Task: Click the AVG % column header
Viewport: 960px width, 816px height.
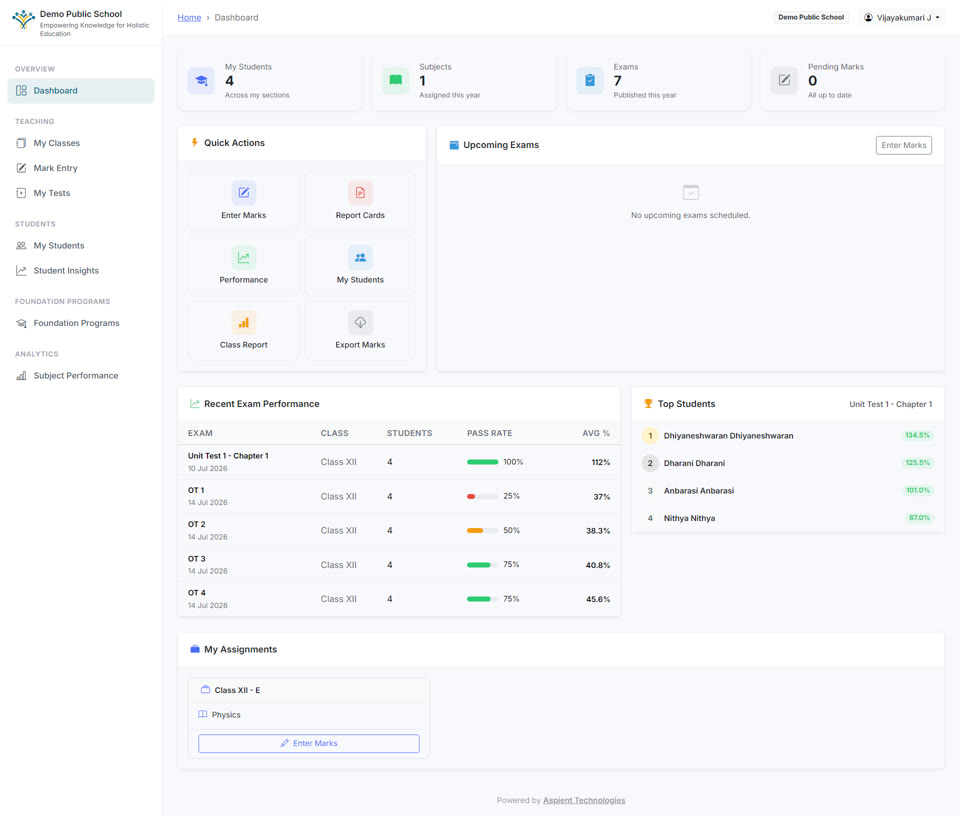Action: click(x=596, y=433)
